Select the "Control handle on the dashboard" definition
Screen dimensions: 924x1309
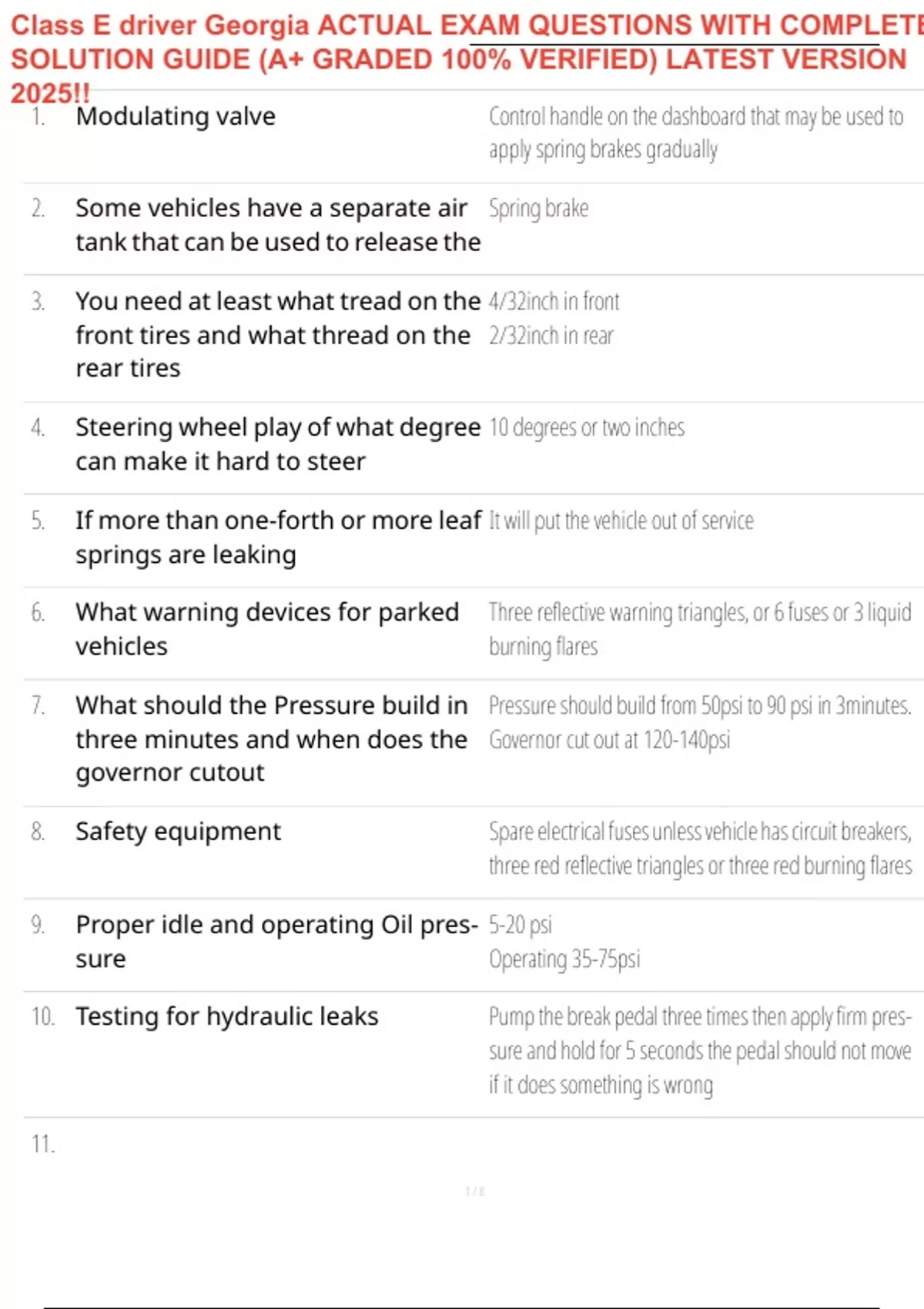coord(695,132)
